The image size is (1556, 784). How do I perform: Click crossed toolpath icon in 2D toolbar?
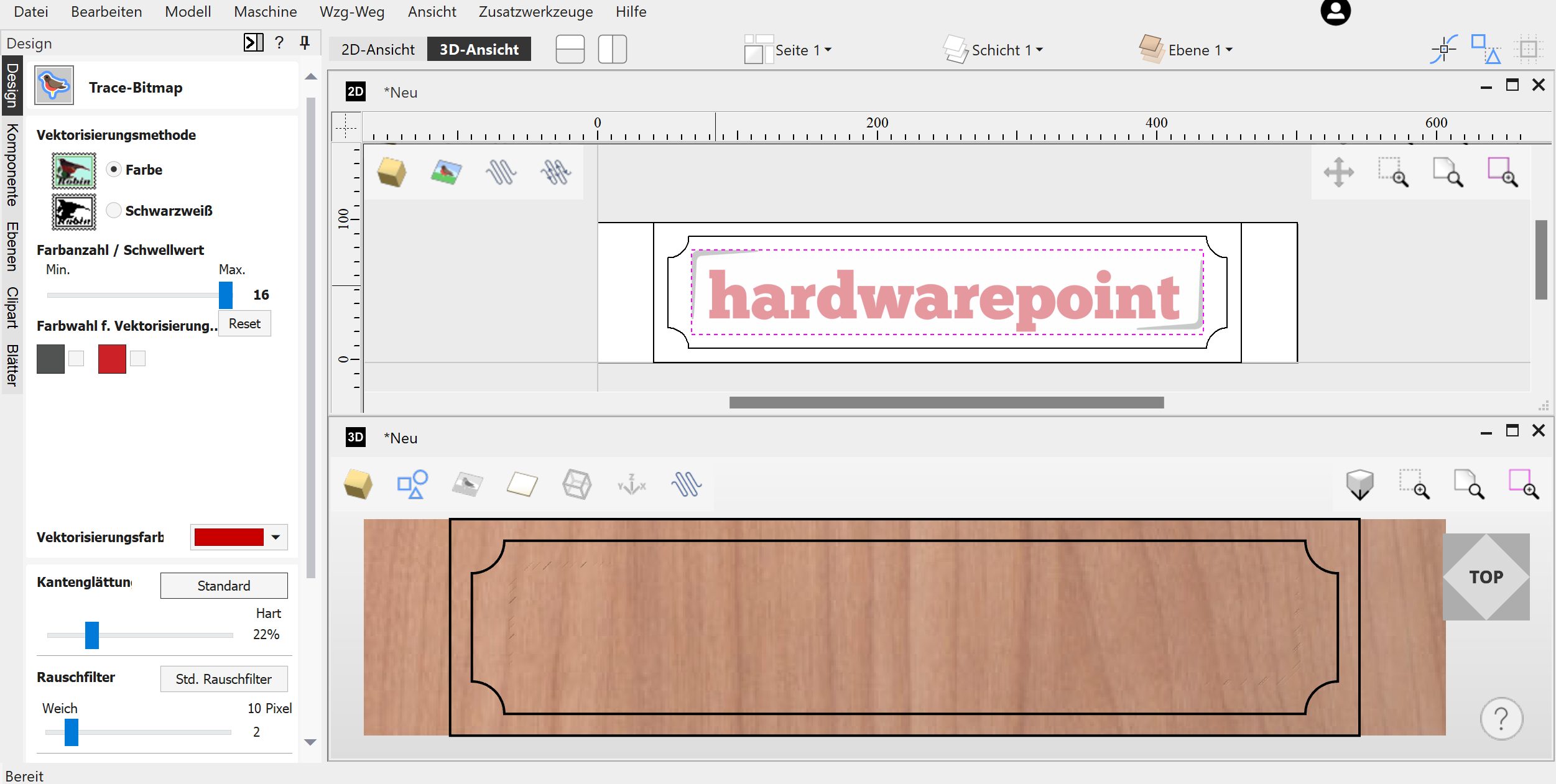point(555,172)
